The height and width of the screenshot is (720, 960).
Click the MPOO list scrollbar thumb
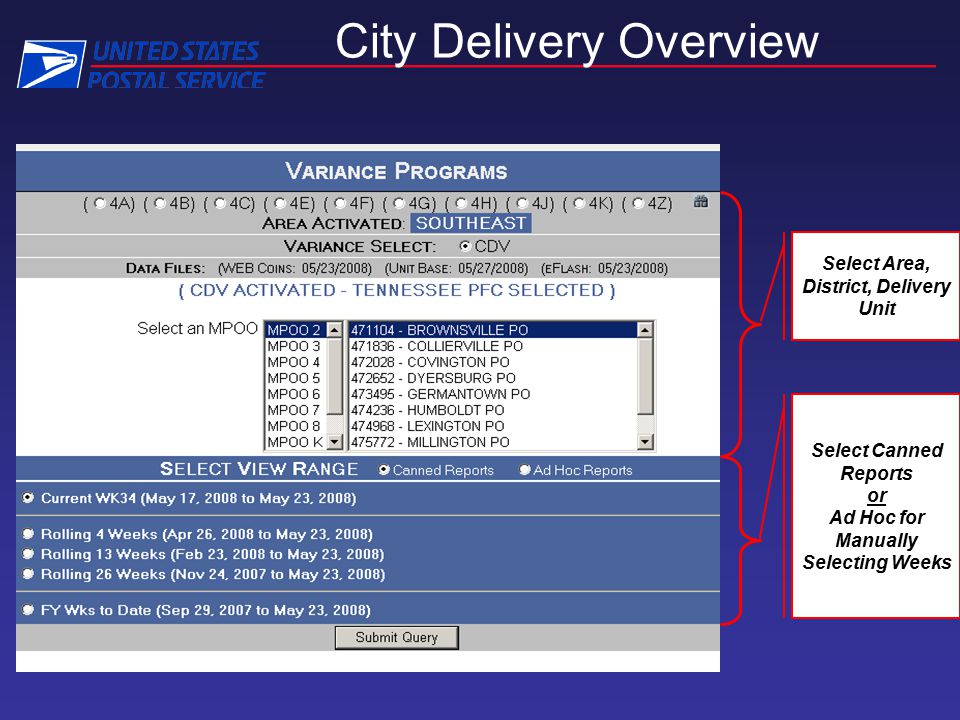(334, 376)
